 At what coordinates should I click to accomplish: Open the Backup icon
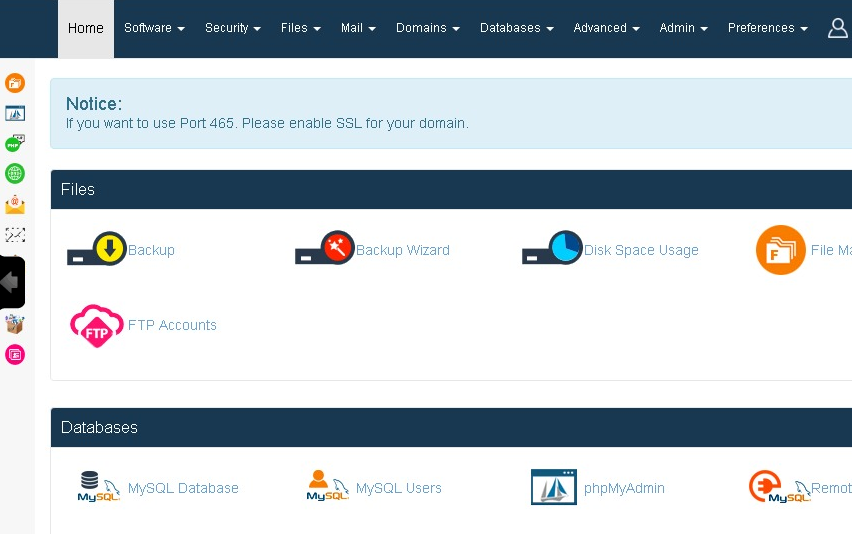pyautogui.click(x=97, y=249)
